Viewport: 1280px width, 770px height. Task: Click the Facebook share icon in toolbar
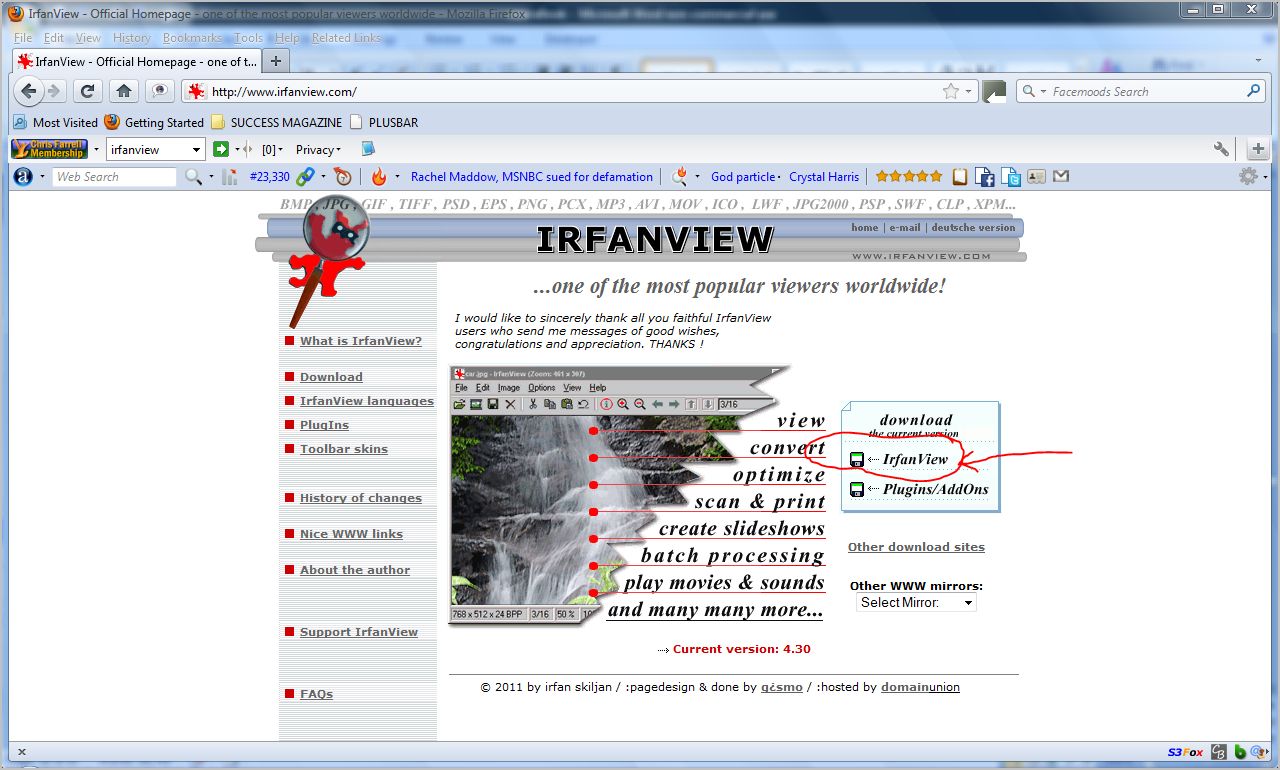point(986,177)
